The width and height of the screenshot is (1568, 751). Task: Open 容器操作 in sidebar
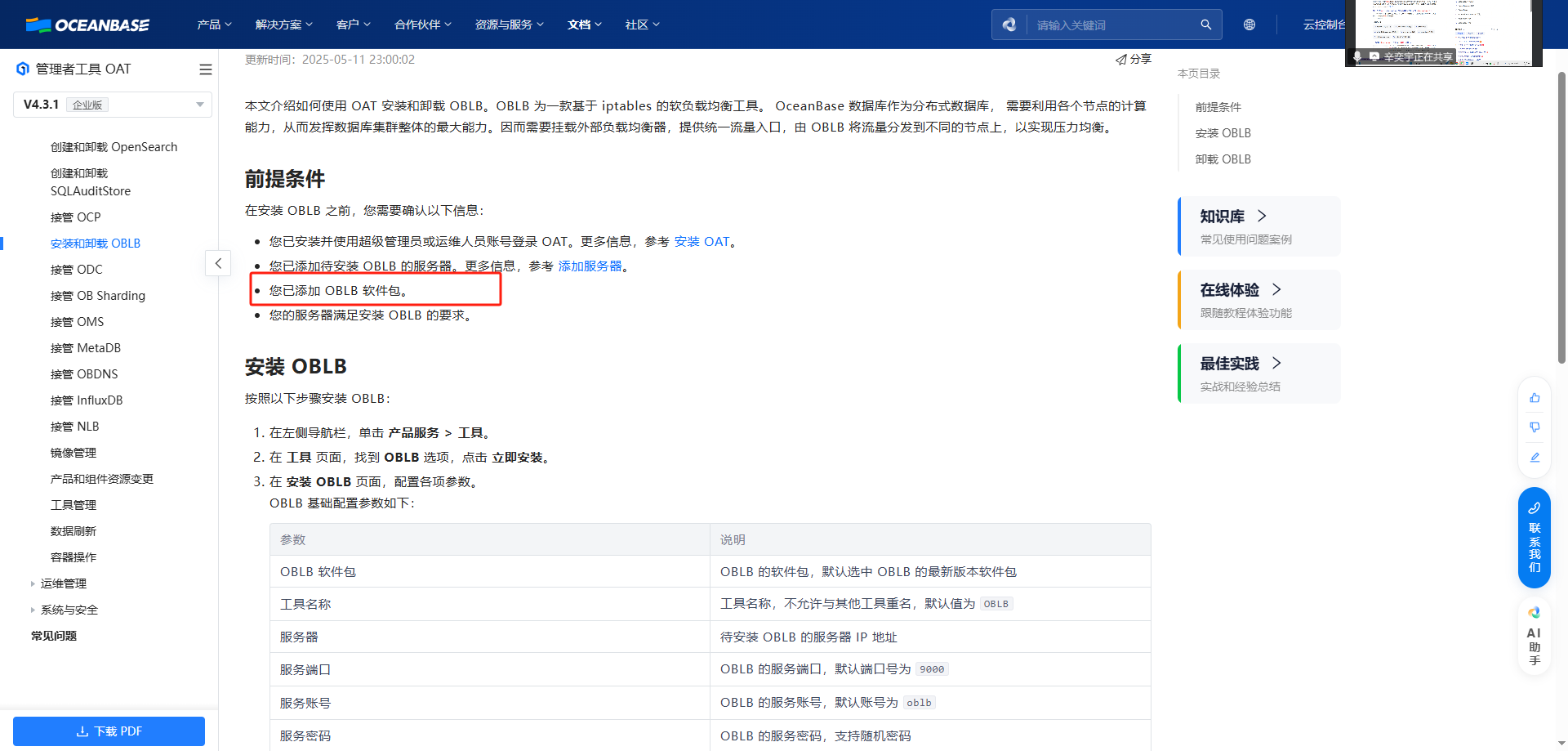coord(73,557)
